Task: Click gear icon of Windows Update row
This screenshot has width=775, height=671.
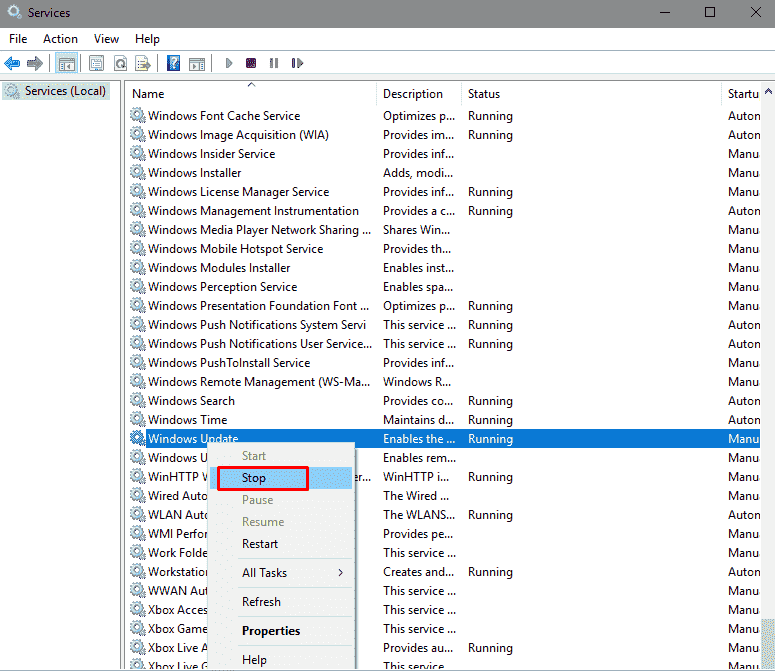Action: click(137, 438)
